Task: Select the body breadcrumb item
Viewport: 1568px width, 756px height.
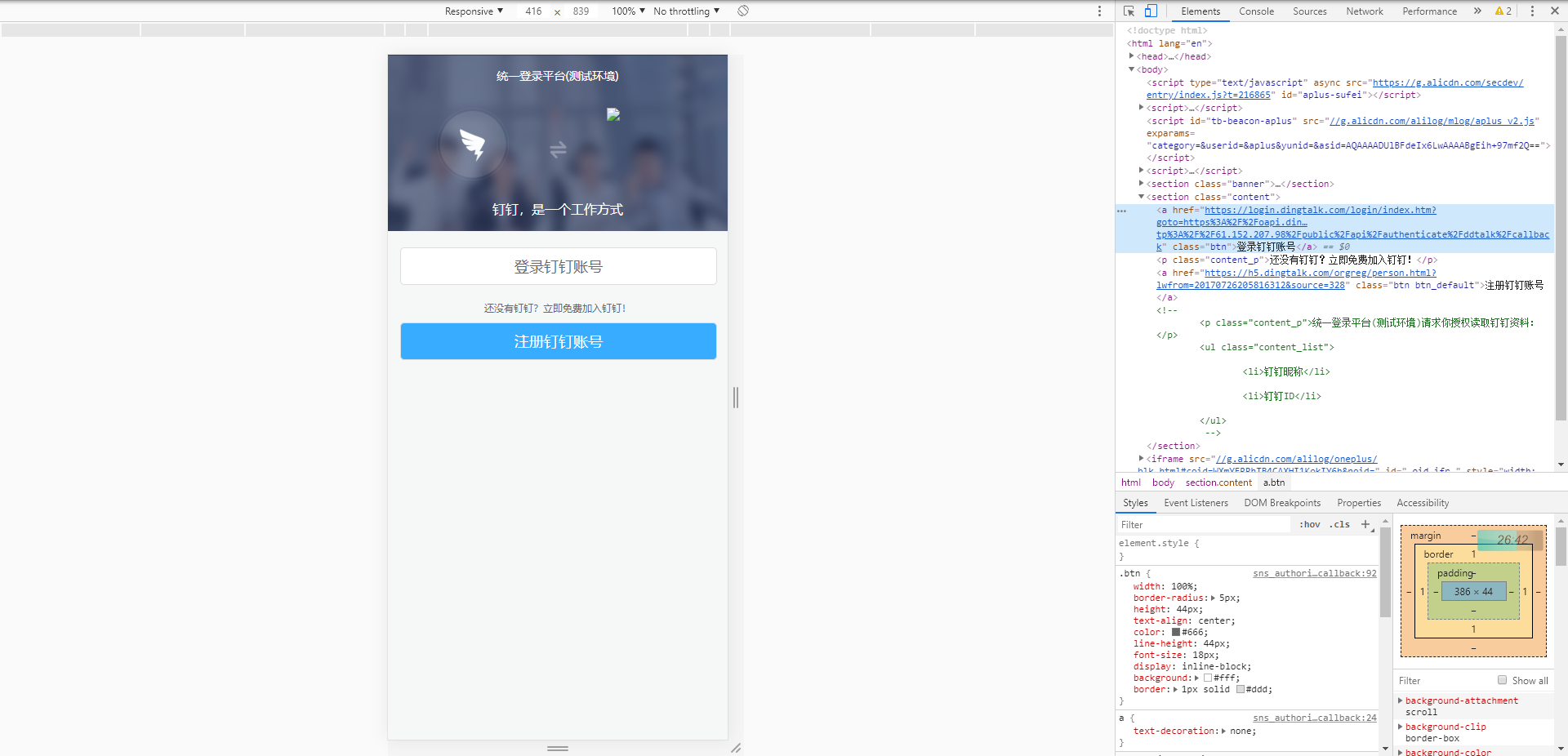Action: point(1163,483)
